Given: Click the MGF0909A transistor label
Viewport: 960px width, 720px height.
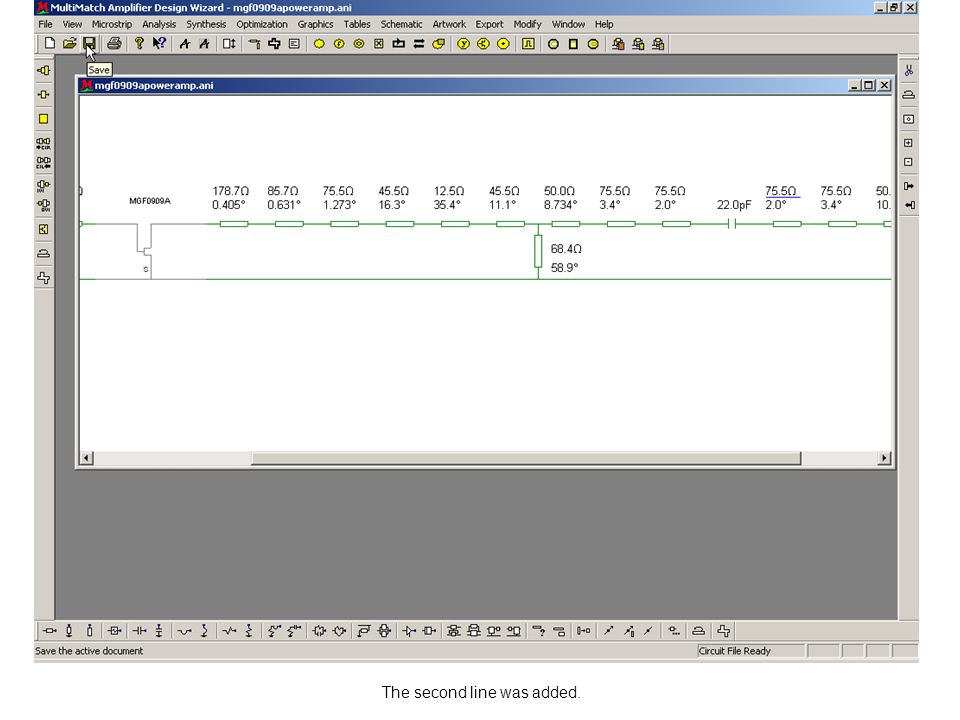Looking at the screenshot, I should point(150,201).
